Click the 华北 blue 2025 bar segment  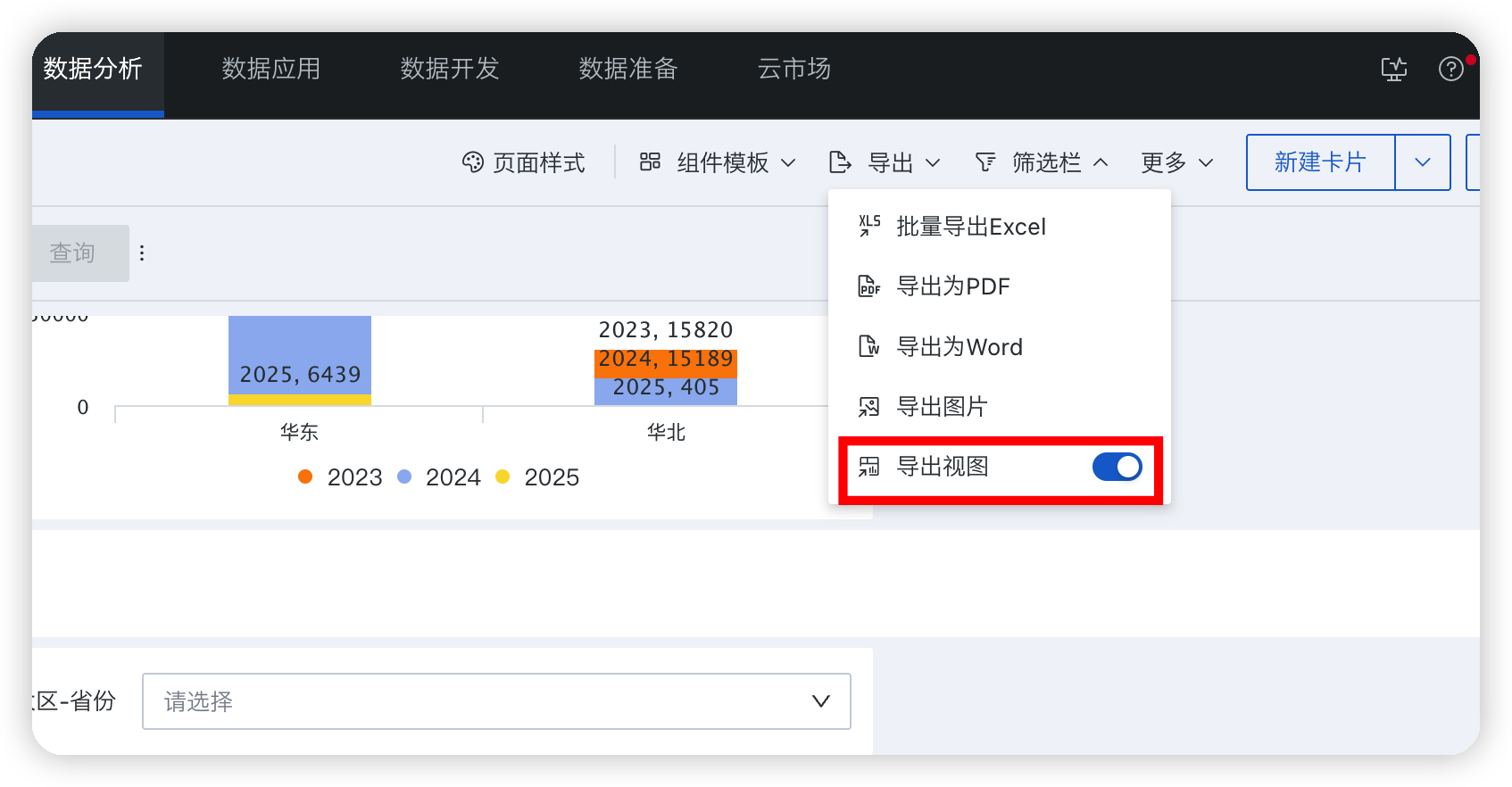click(666, 392)
